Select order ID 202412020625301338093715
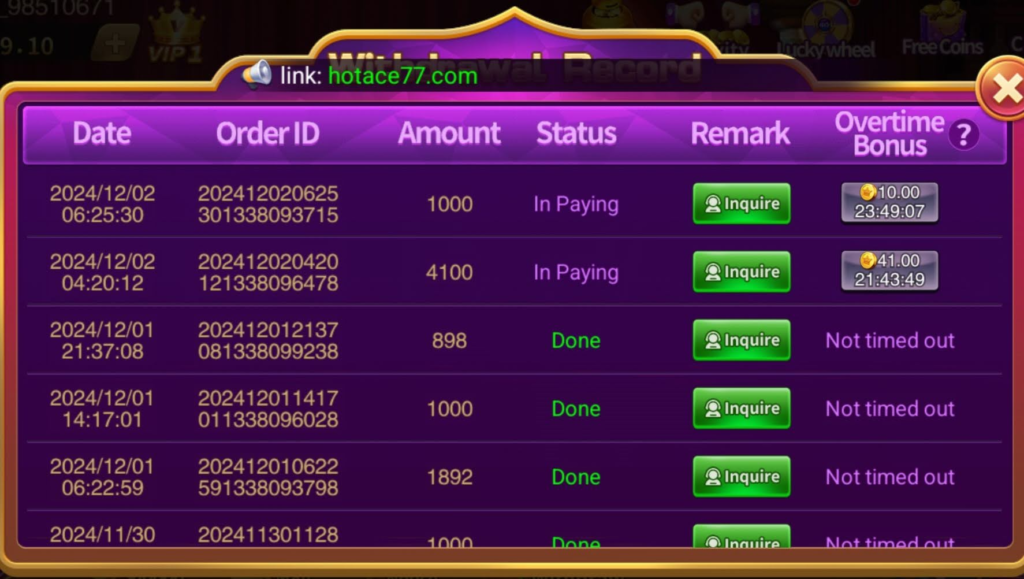 click(268, 204)
